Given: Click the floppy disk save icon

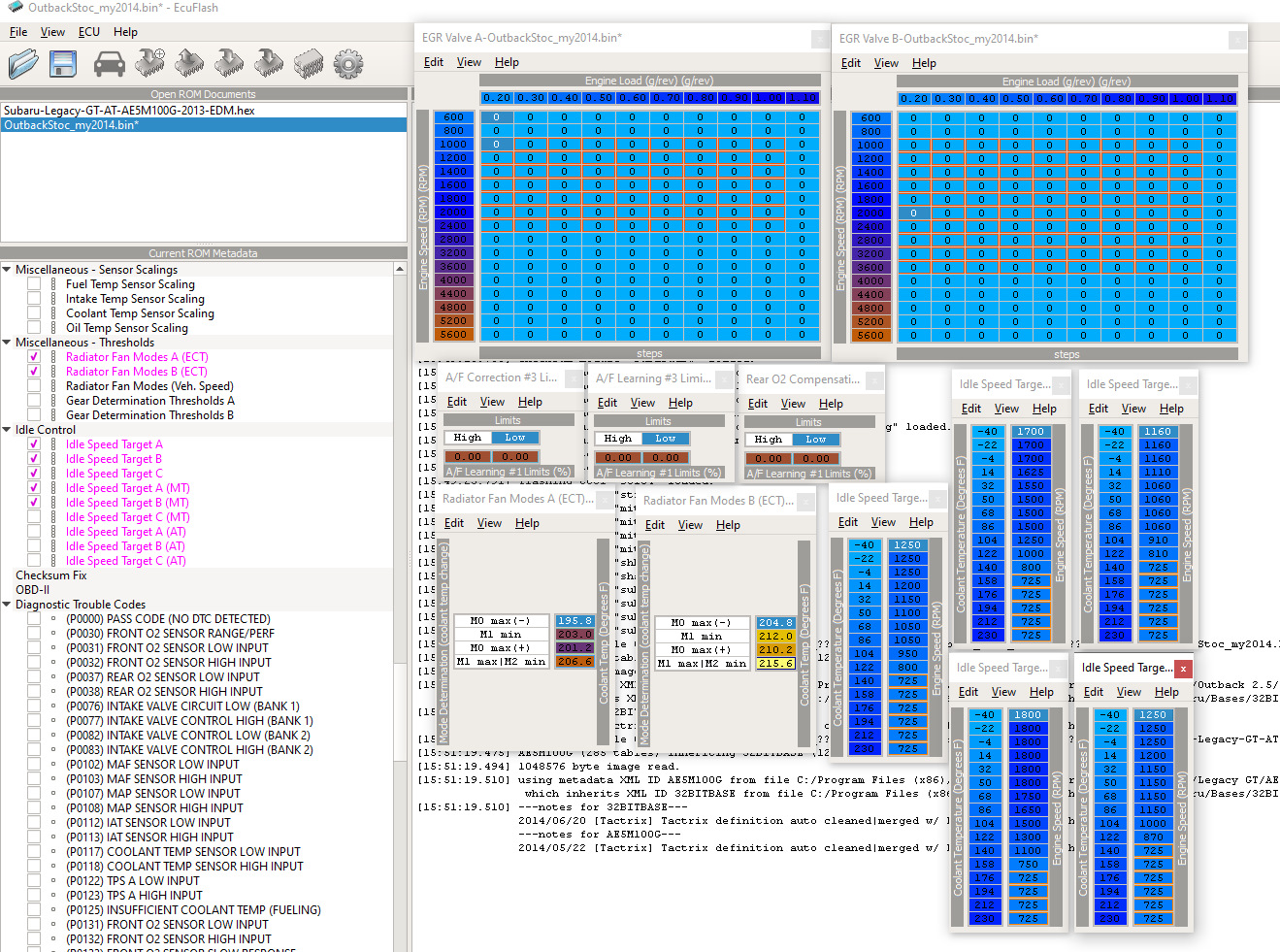Looking at the screenshot, I should tap(63, 64).
